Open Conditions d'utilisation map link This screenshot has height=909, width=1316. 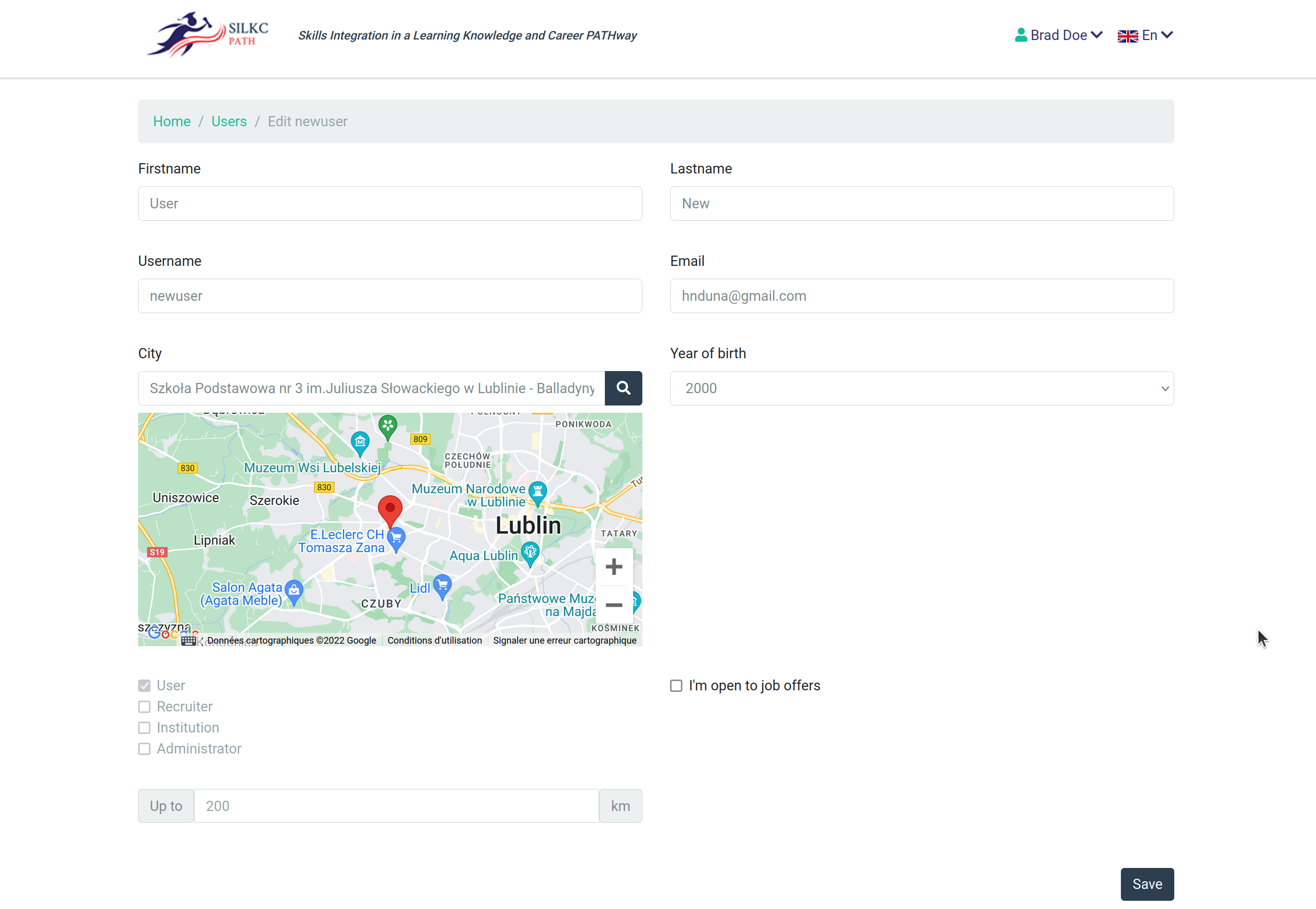point(435,640)
